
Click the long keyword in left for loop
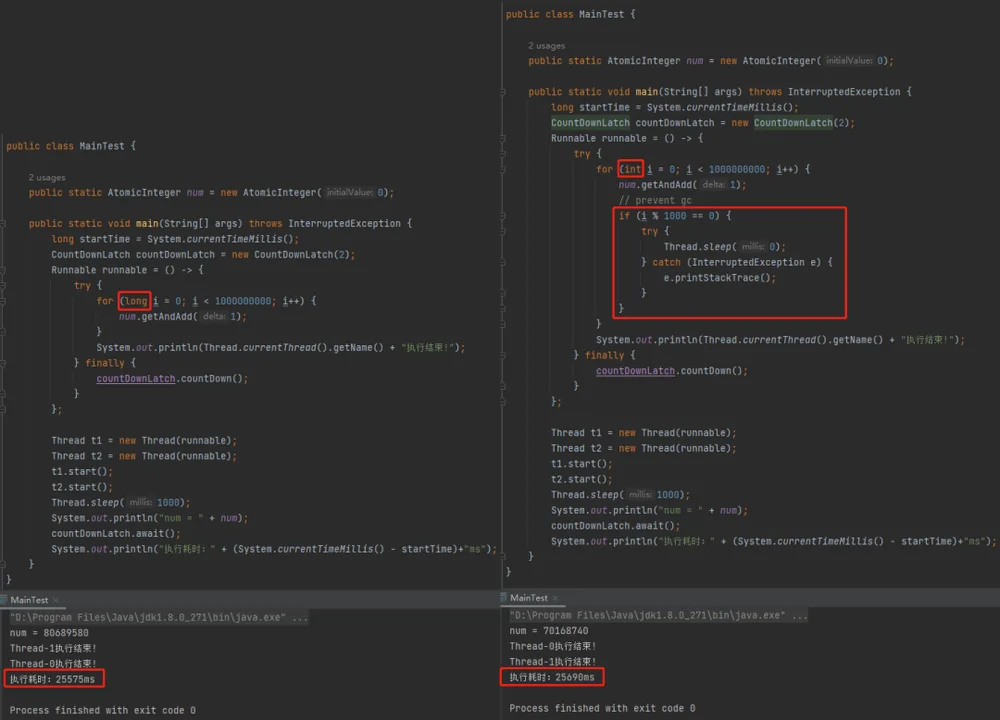coord(135,301)
